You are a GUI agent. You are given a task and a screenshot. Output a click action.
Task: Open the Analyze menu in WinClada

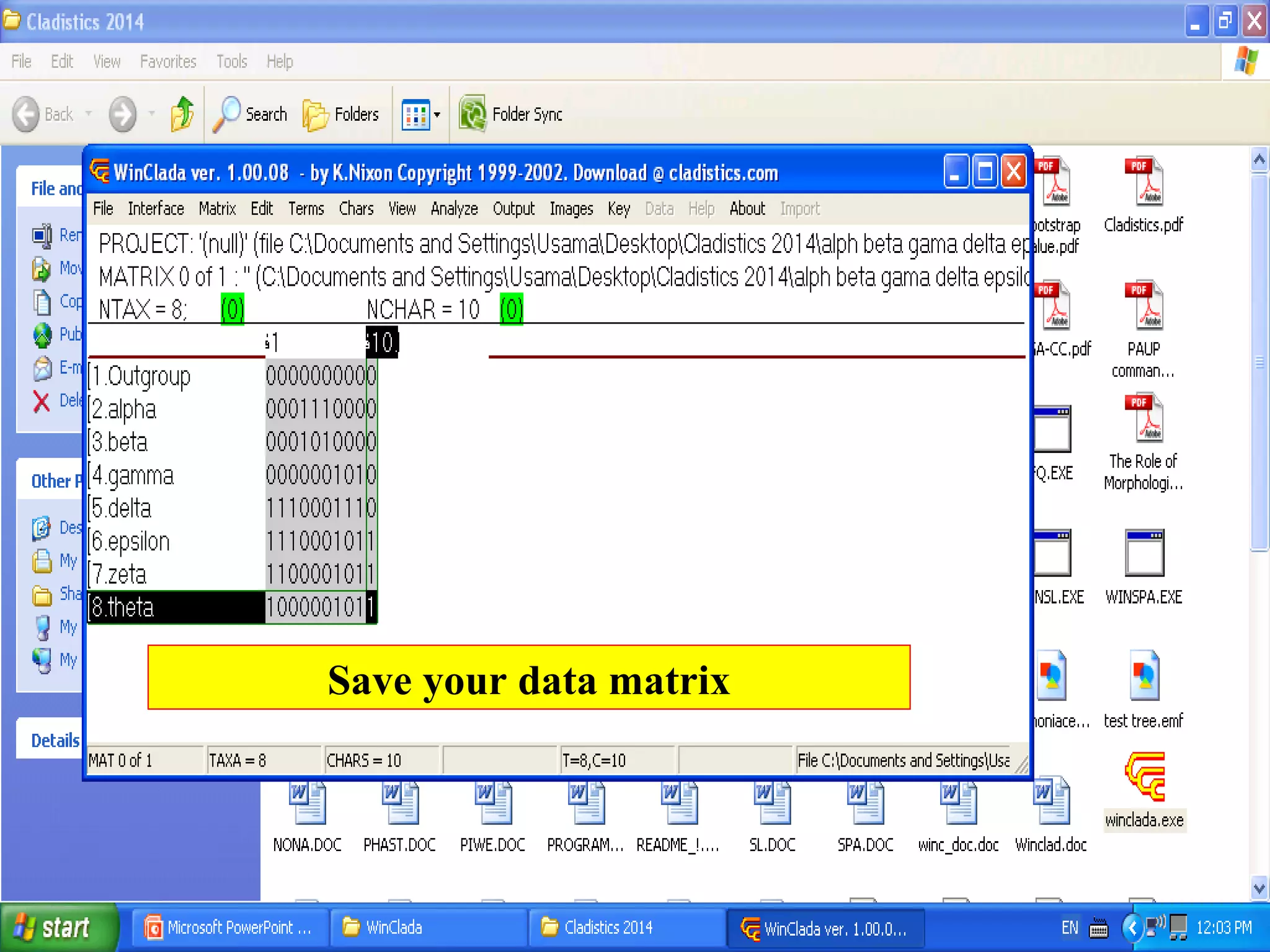tap(454, 209)
